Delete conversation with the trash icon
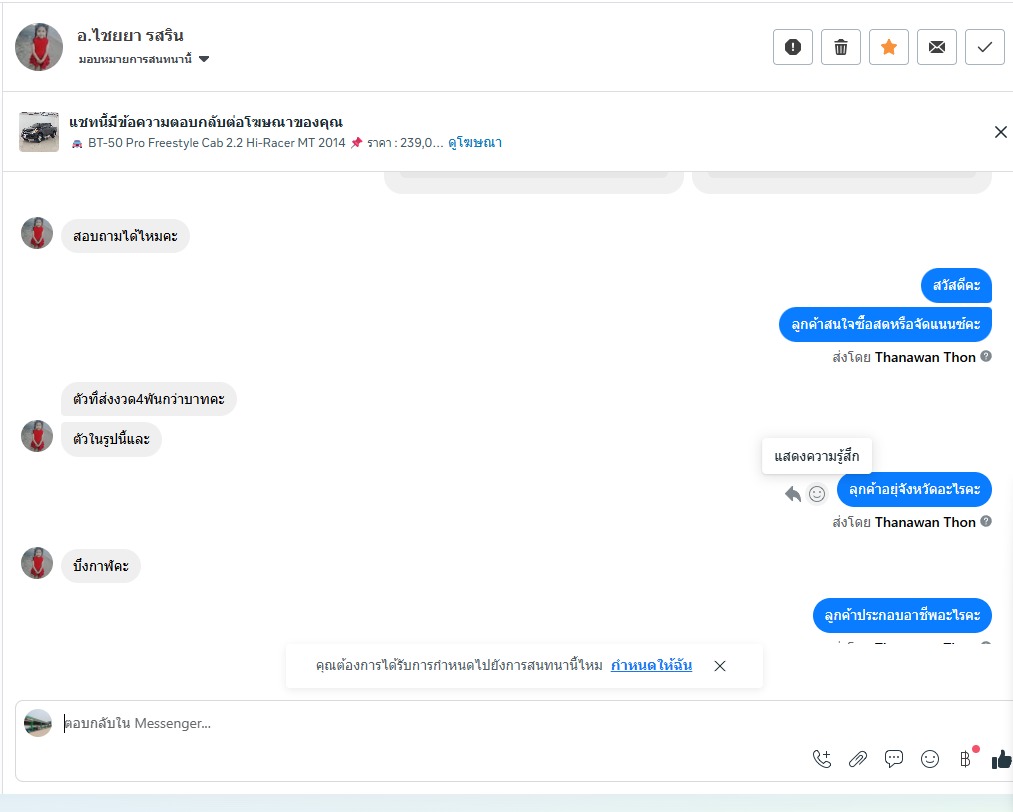Screen dimensions: 1013x812 841,47
